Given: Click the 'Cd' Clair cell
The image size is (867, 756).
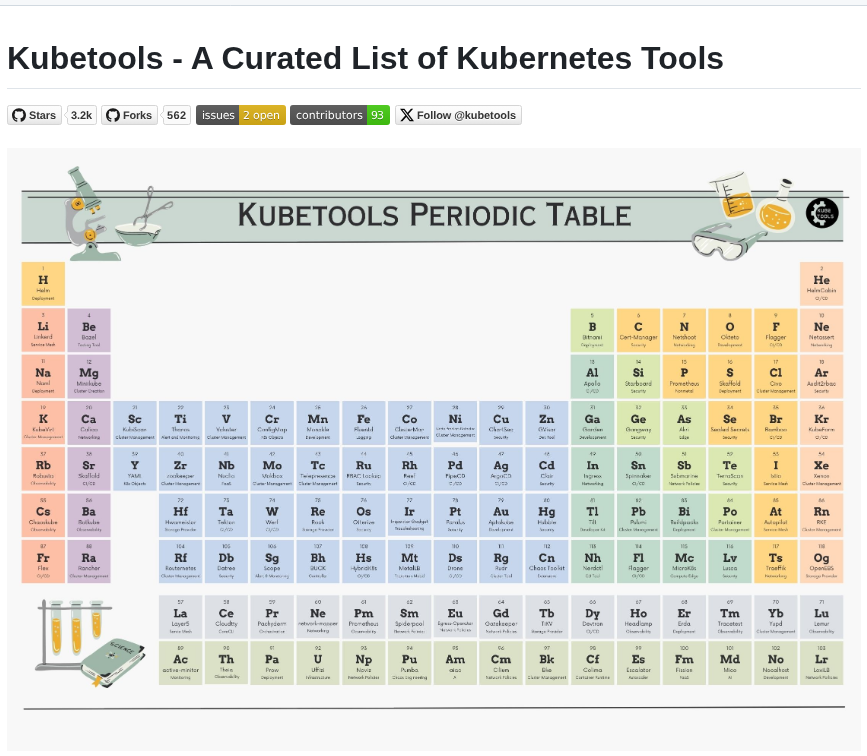Looking at the screenshot, I should tap(547, 469).
